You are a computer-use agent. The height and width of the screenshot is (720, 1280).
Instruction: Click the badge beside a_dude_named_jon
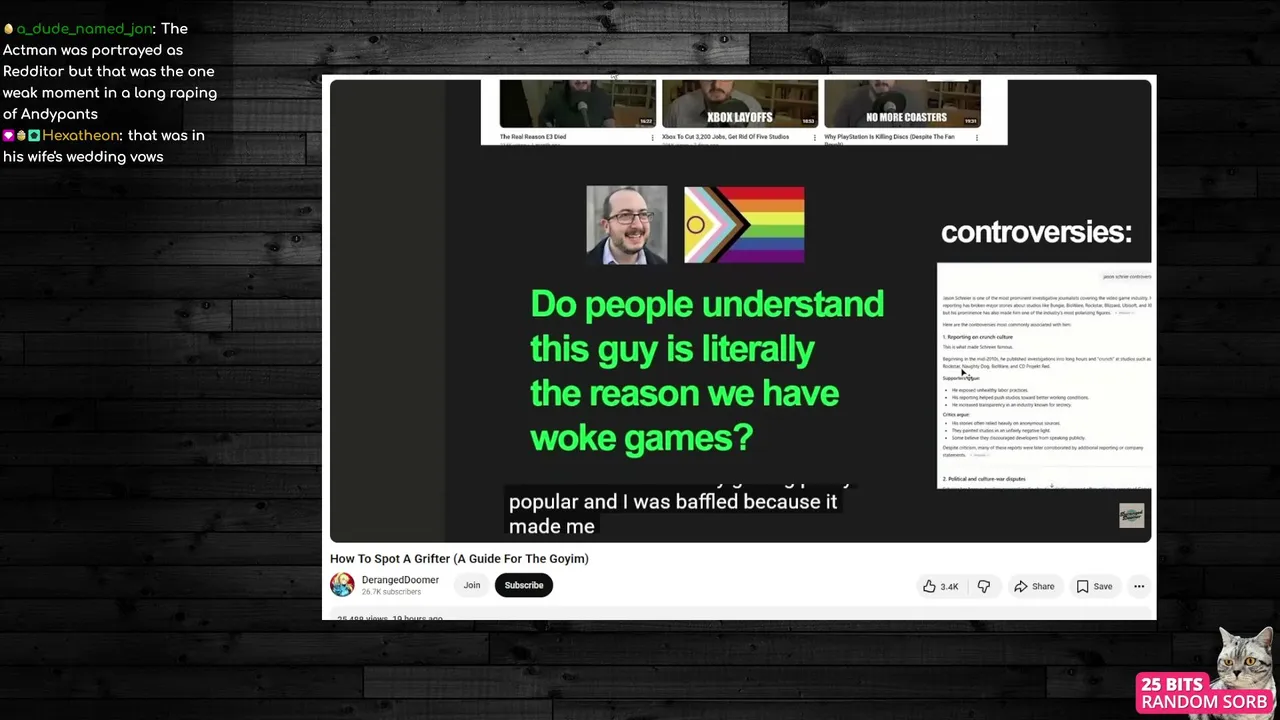tap(8, 29)
